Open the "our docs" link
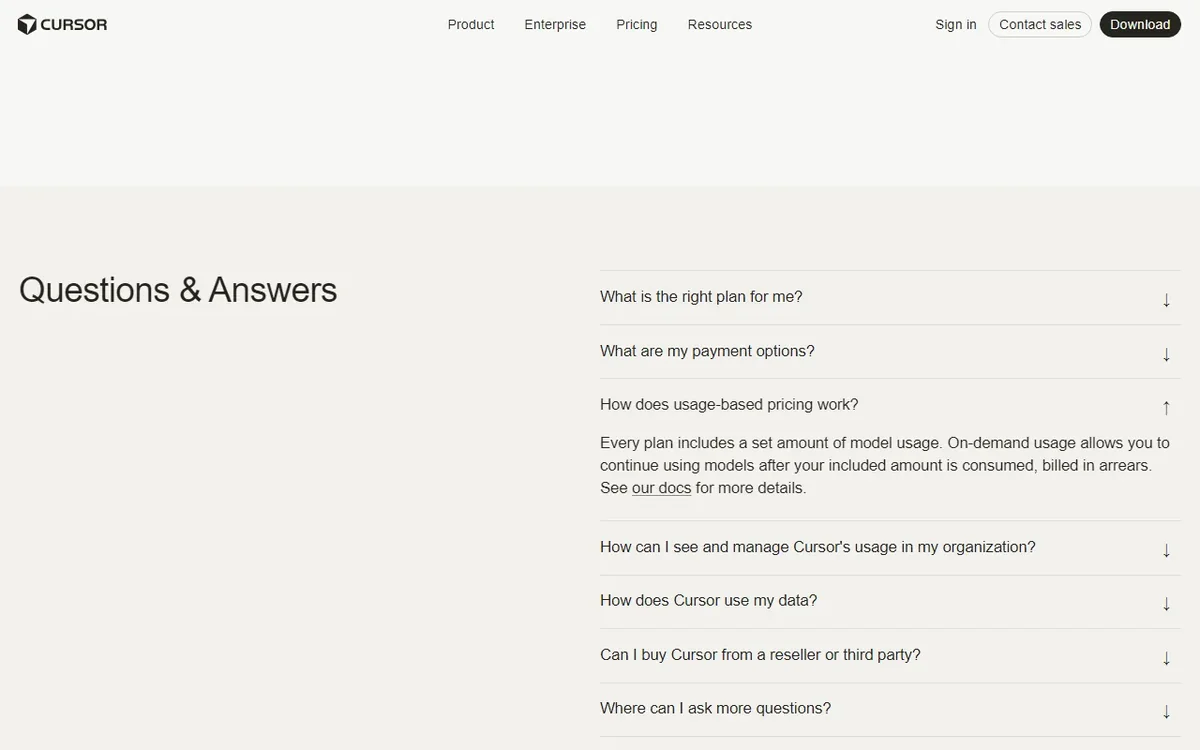Image resolution: width=1200 pixels, height=750 pixels. pyautogui.click(x=661, y=488)
